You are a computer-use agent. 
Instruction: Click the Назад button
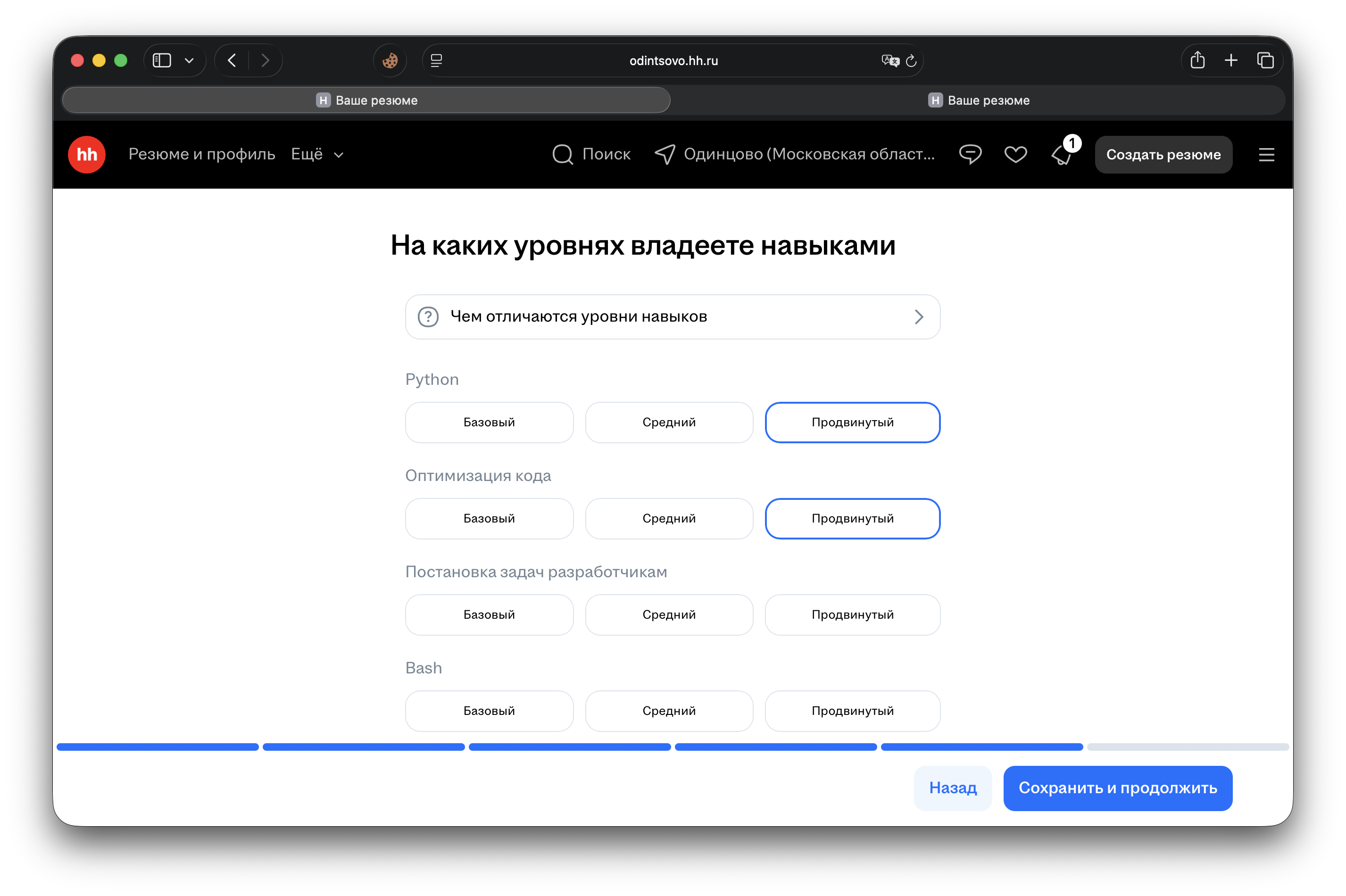(952, 788)
